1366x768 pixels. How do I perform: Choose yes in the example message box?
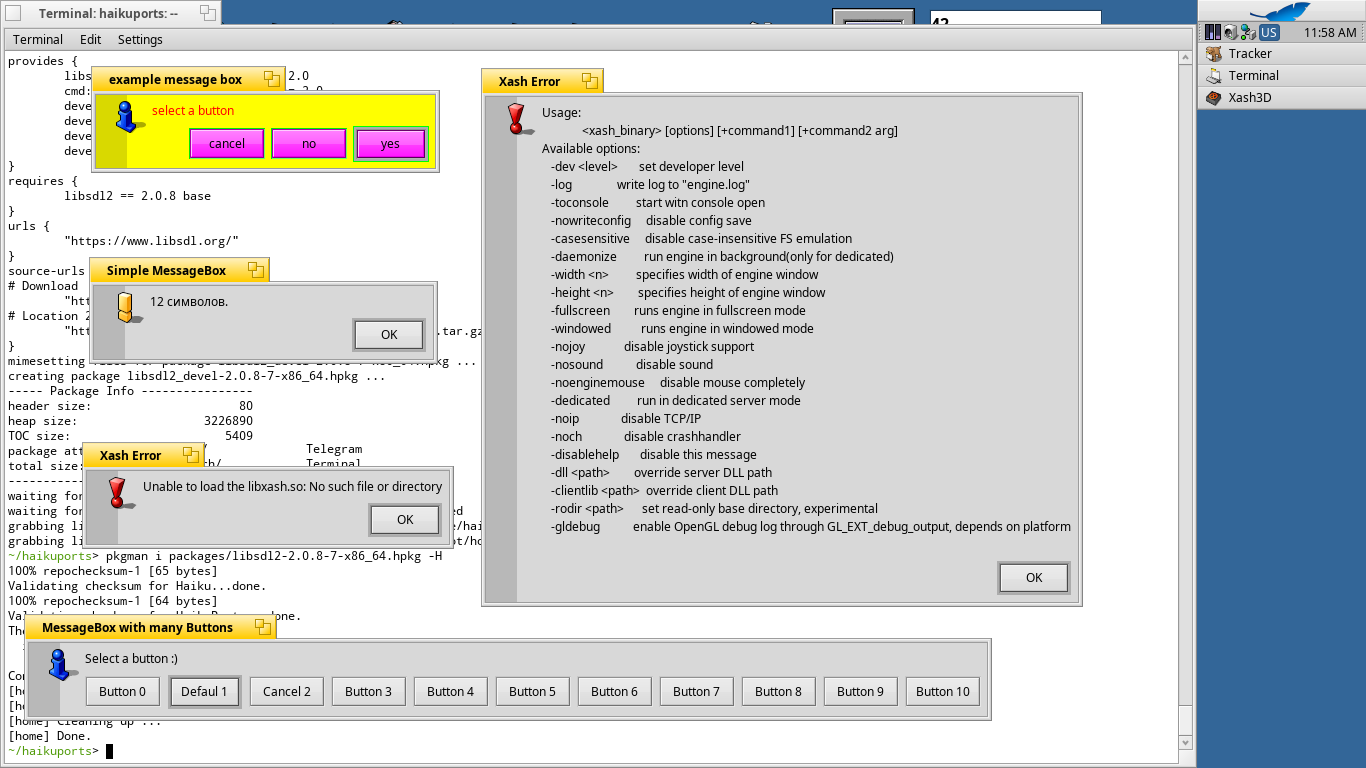click(391, 144)
